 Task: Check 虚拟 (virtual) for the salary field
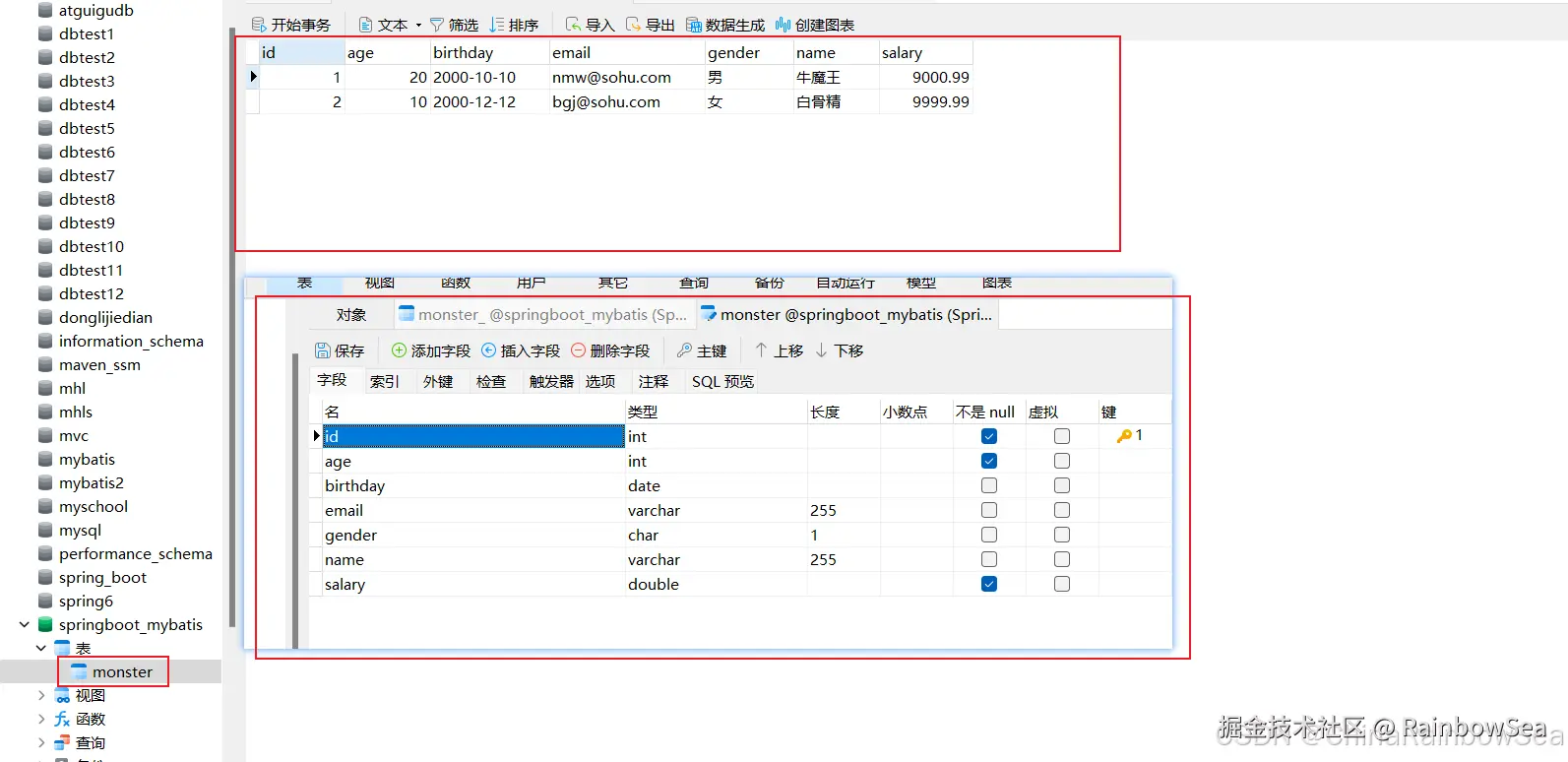pos(1062,584)
